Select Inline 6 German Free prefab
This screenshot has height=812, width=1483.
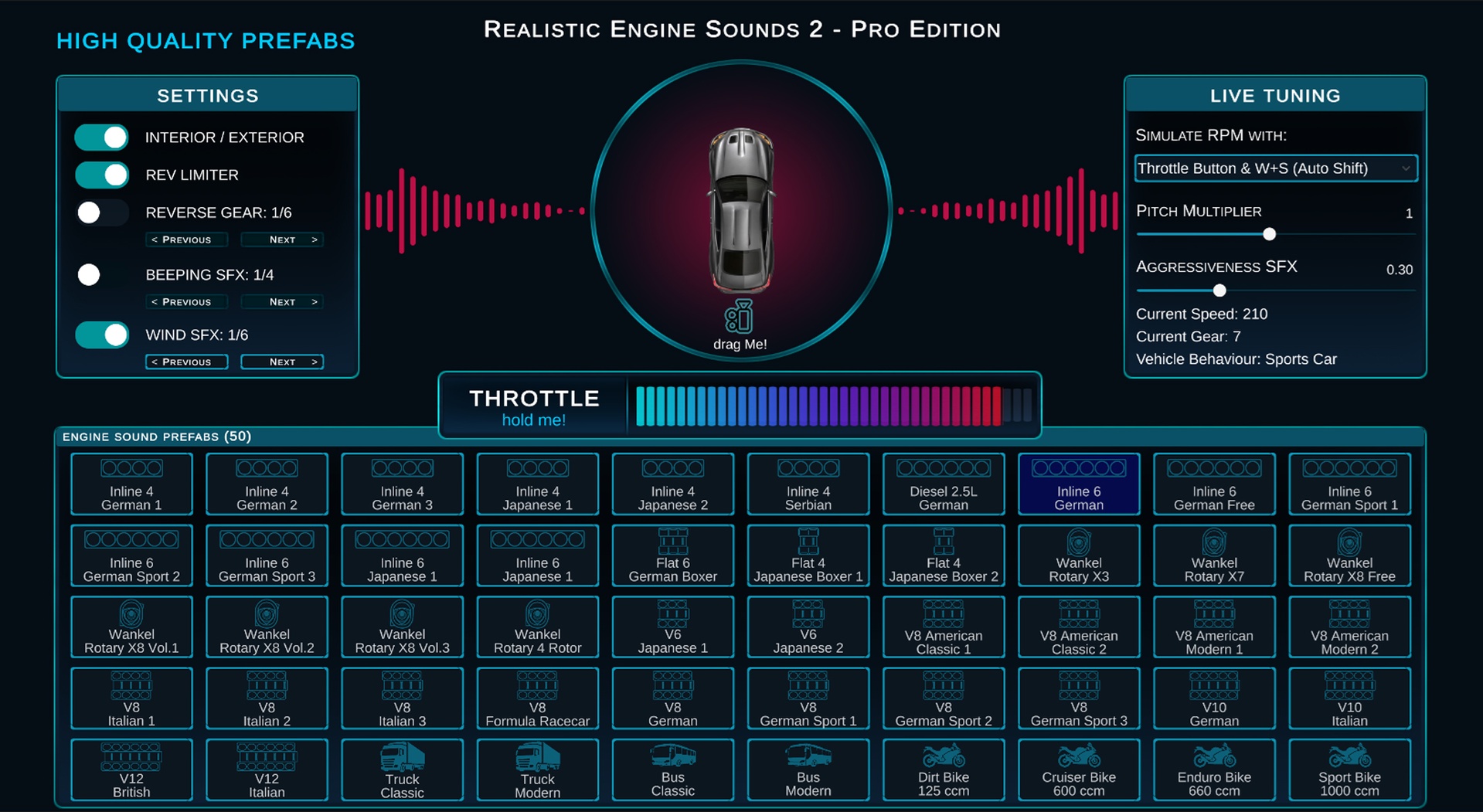1214,484
